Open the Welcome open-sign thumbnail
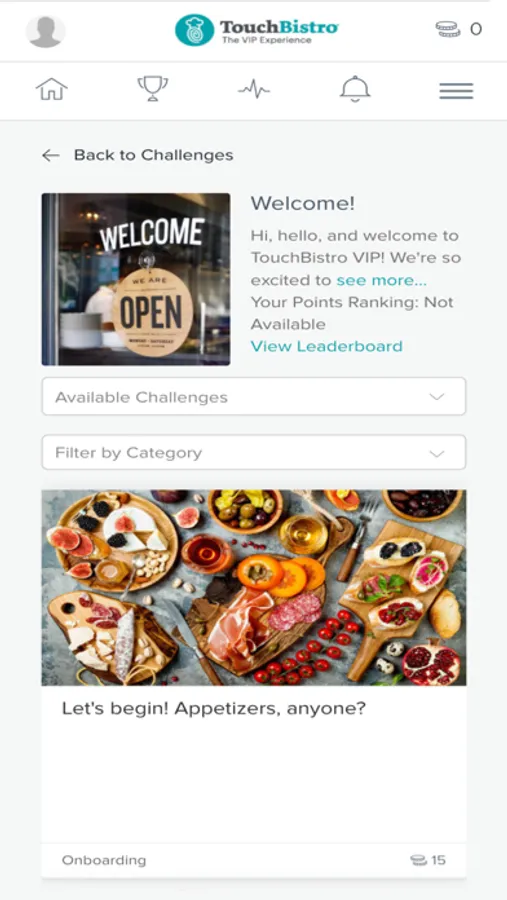507x900 pixels. [x=136, y=279]
